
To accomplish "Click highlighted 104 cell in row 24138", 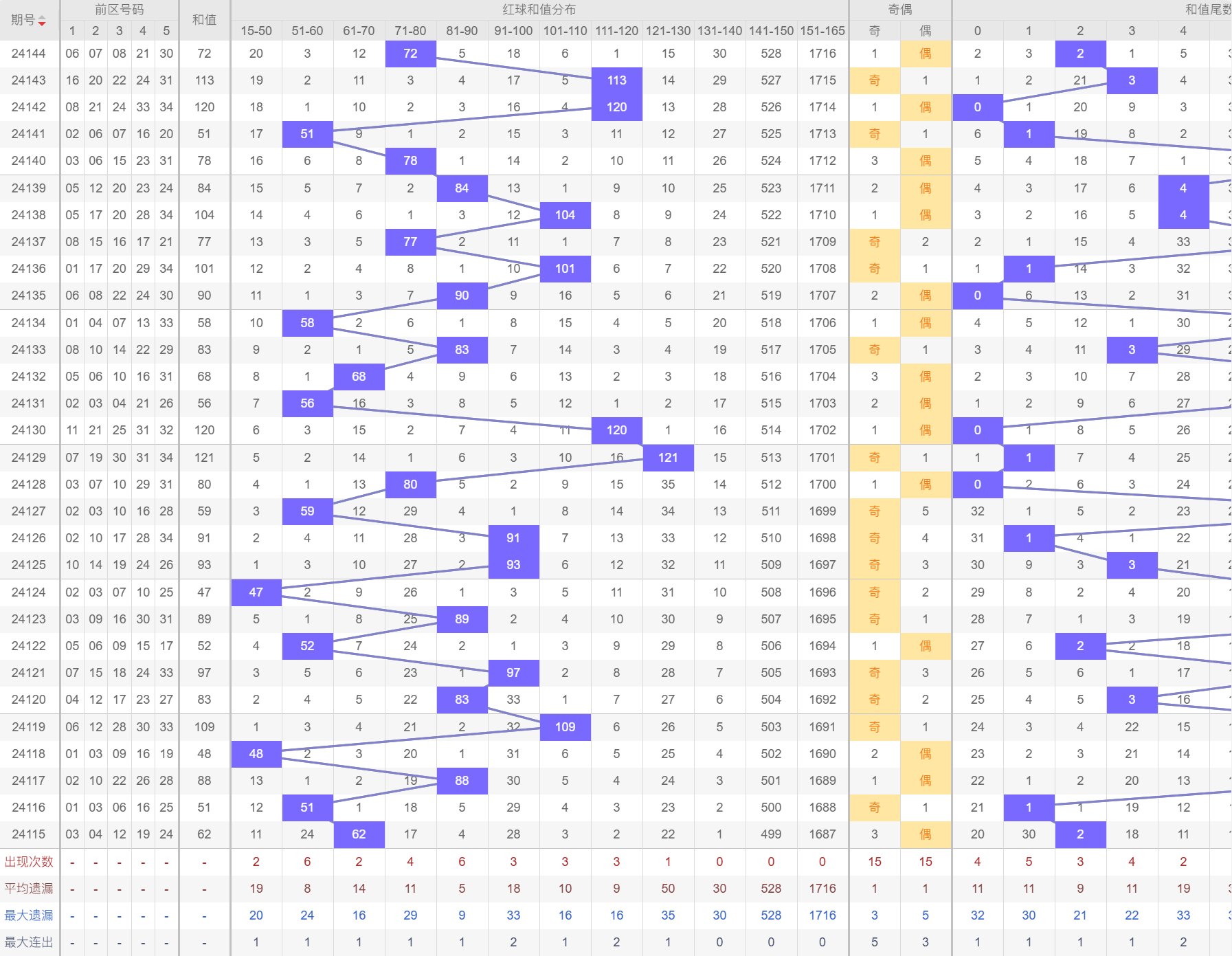I will 565,215.
